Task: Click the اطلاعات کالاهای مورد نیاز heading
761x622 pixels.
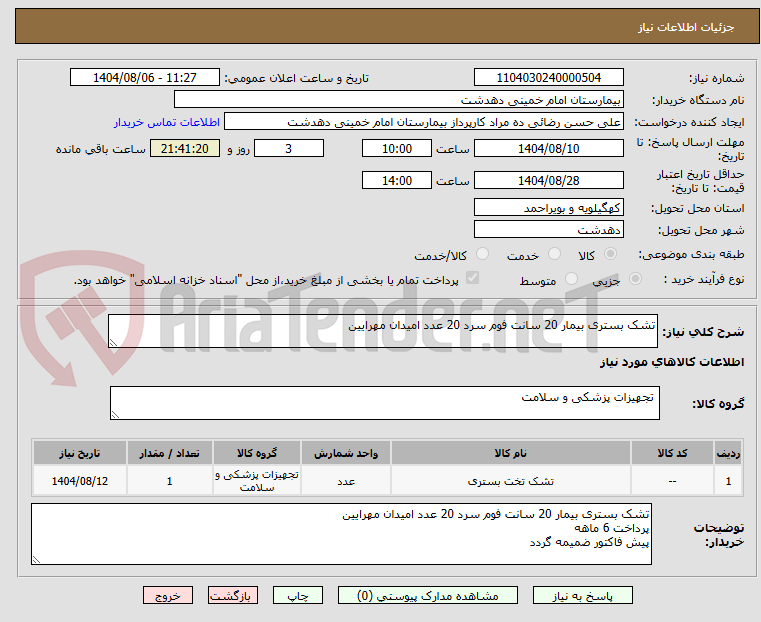Action: (672, 362)
